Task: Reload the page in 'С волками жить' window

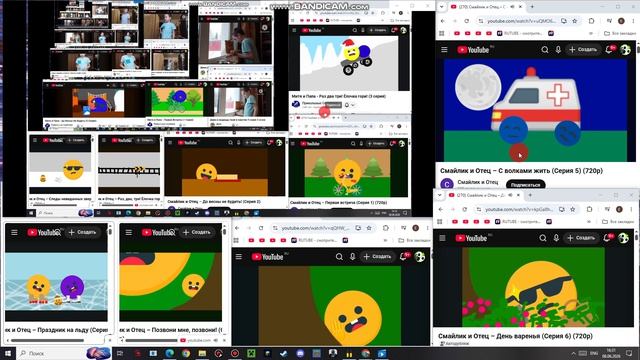Action: click(x=467, y=21)
